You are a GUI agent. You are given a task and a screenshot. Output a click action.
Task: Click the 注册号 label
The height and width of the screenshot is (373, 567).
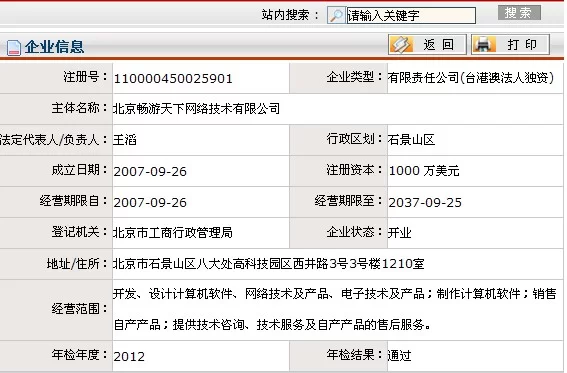point(86,77)
